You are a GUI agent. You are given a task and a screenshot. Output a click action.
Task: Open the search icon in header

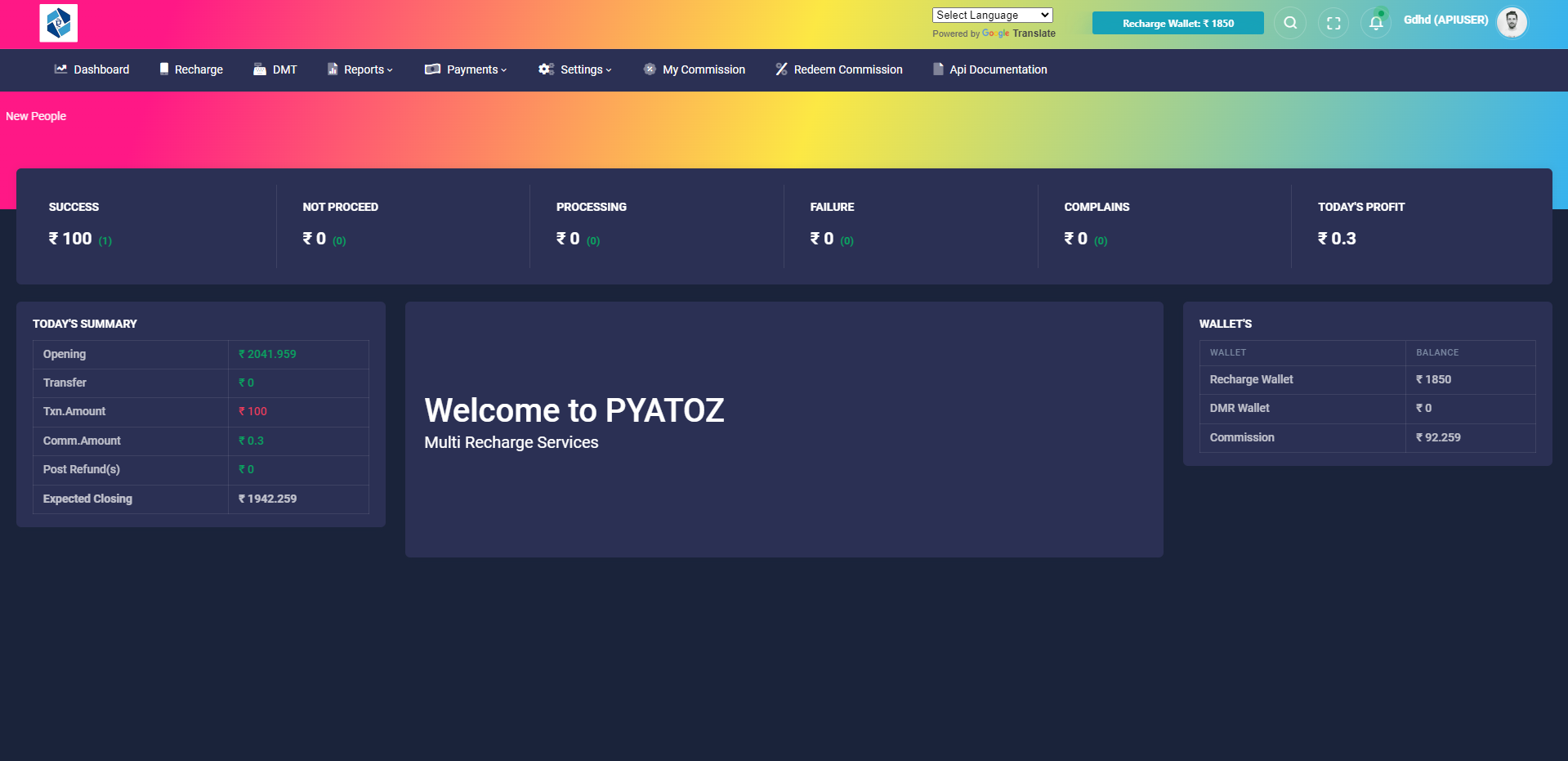(1290, 23)
